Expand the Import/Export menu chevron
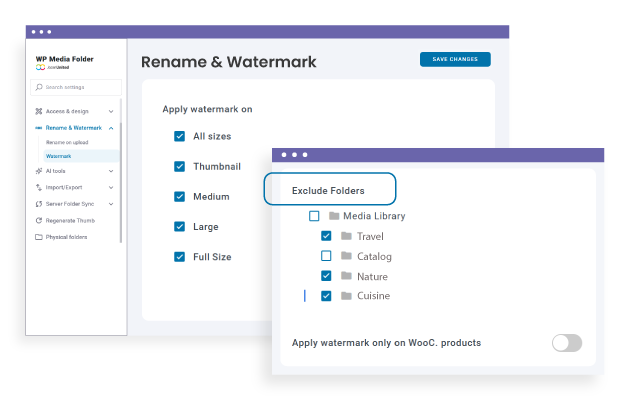The width and height of the screenshot is (630, 400). point(111,187)
